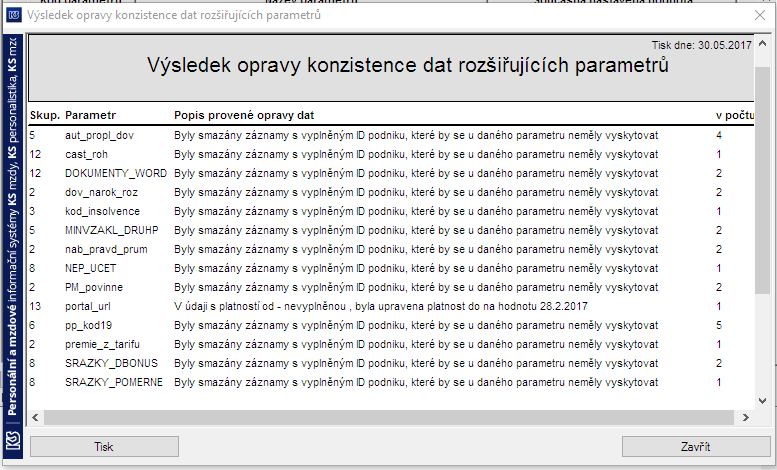Select the pp_kod19 parameter cell

point(88,325)
